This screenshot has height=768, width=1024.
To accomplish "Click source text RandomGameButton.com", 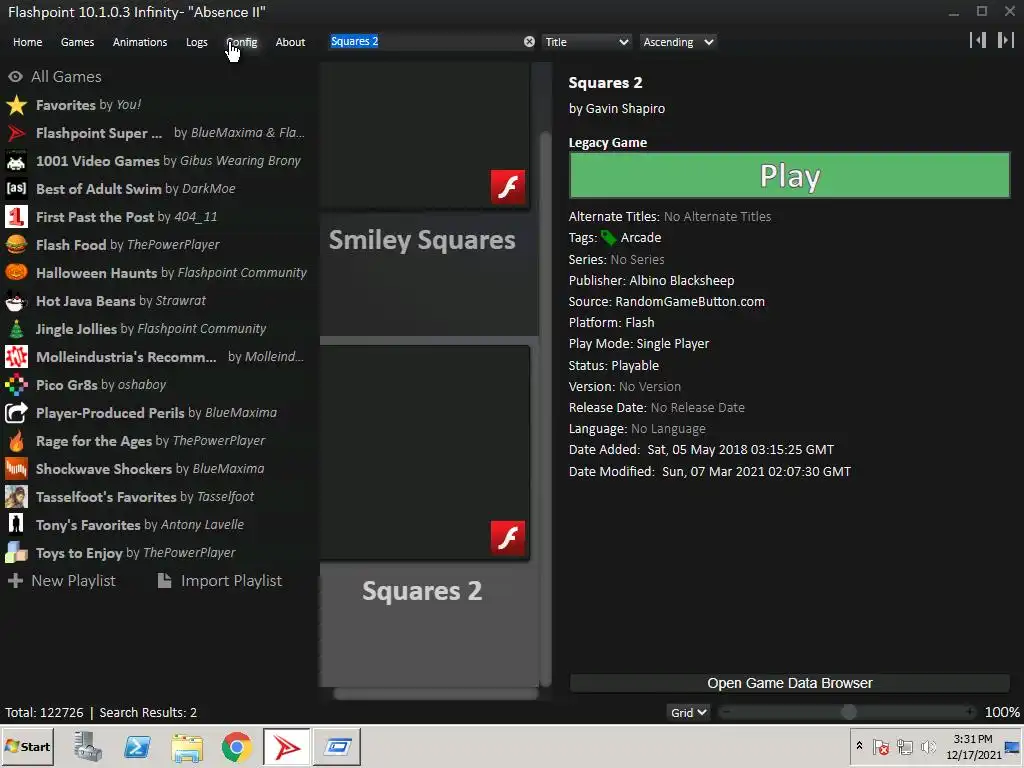I will [690, 302].
